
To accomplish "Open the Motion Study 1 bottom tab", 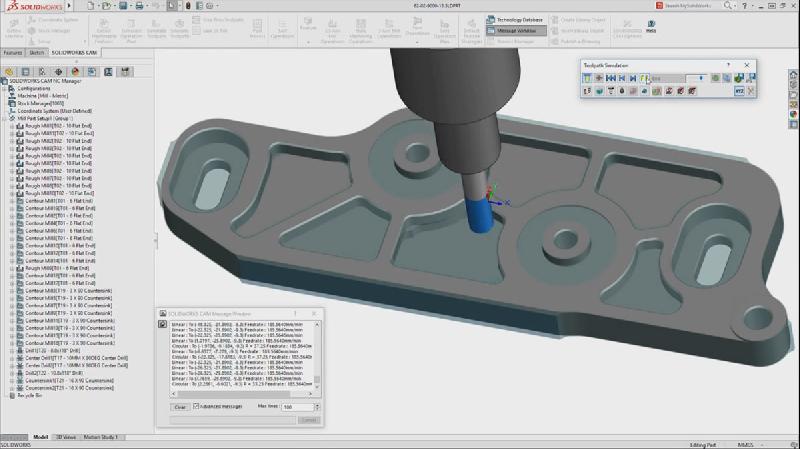I will point(100,437).
